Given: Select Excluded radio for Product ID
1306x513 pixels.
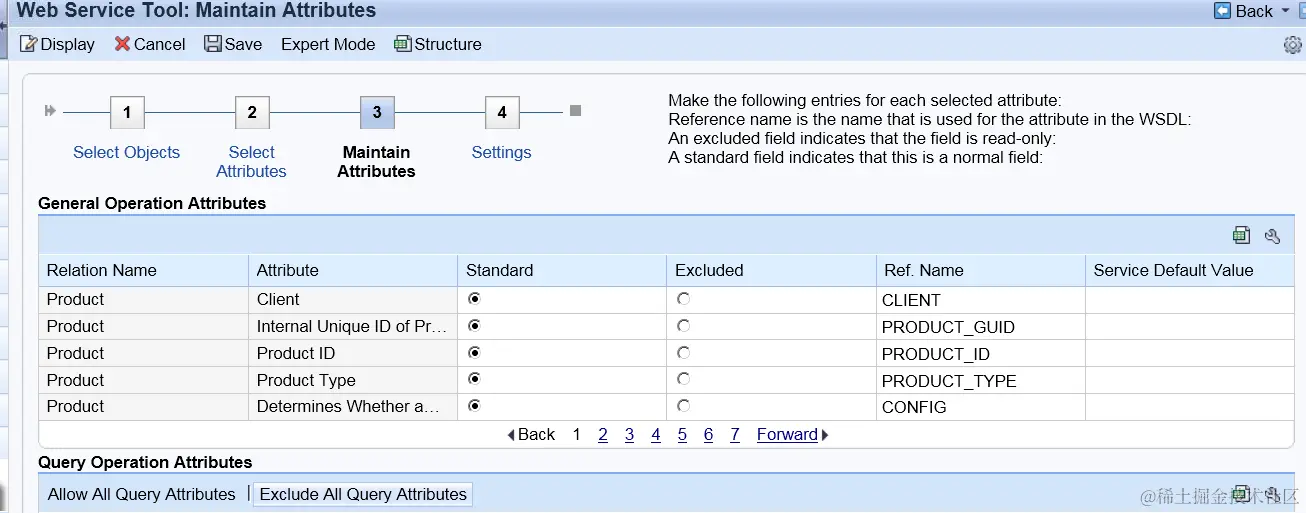Looking at the screenshot, I should coord(683,353).
